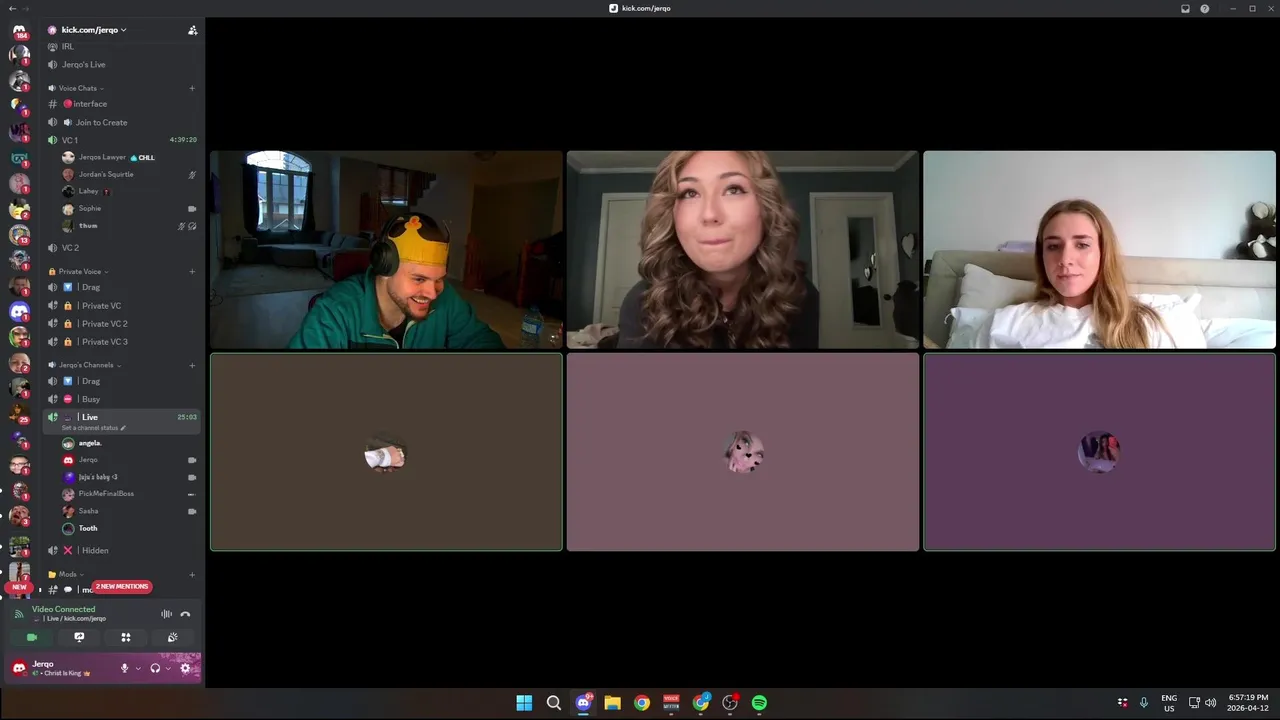Viewport: 1280px width, 720px height.
Task: Open the IRL channel
Action: [122, 47]
